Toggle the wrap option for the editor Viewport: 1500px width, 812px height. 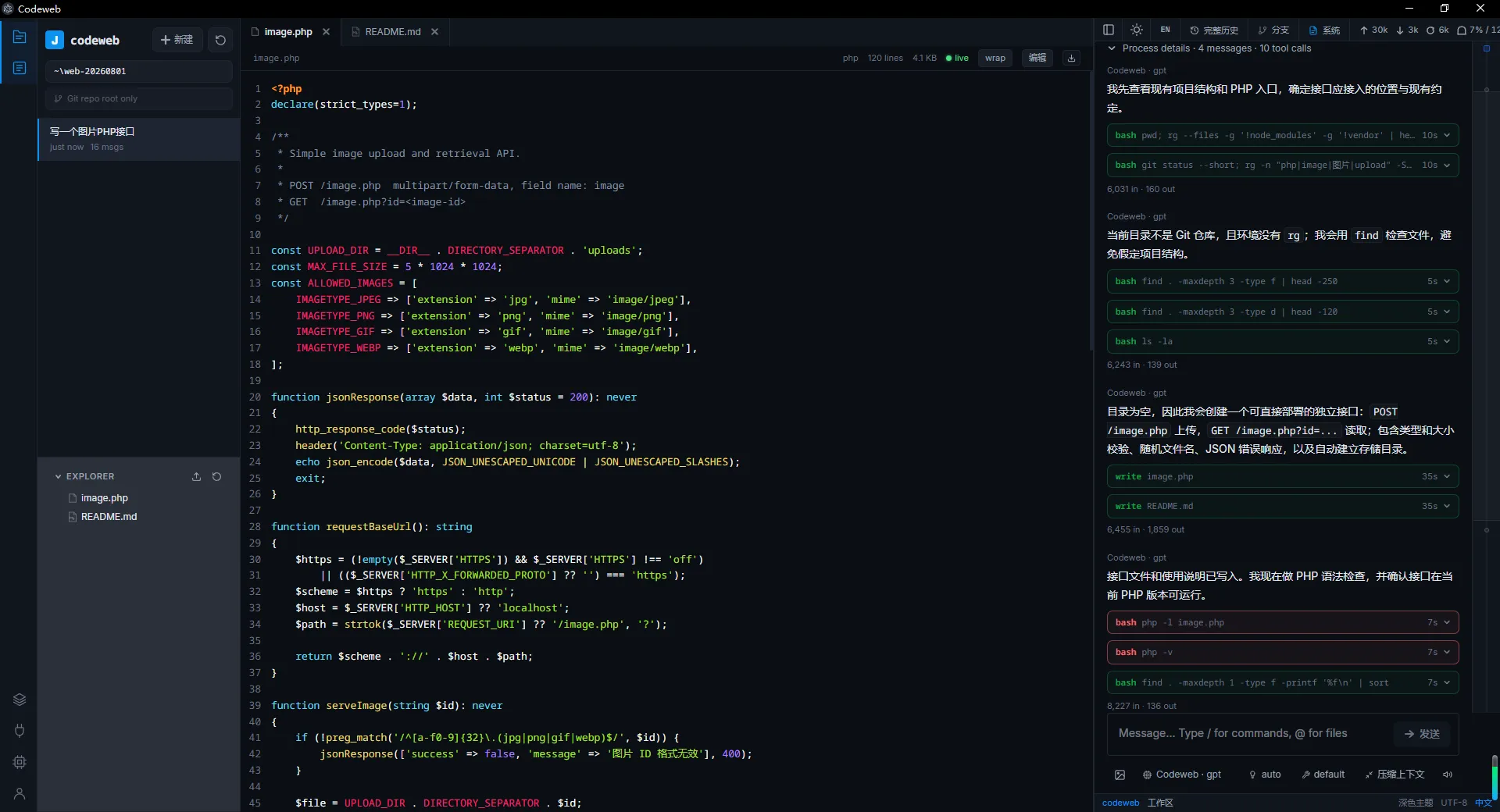pos(995,58)
